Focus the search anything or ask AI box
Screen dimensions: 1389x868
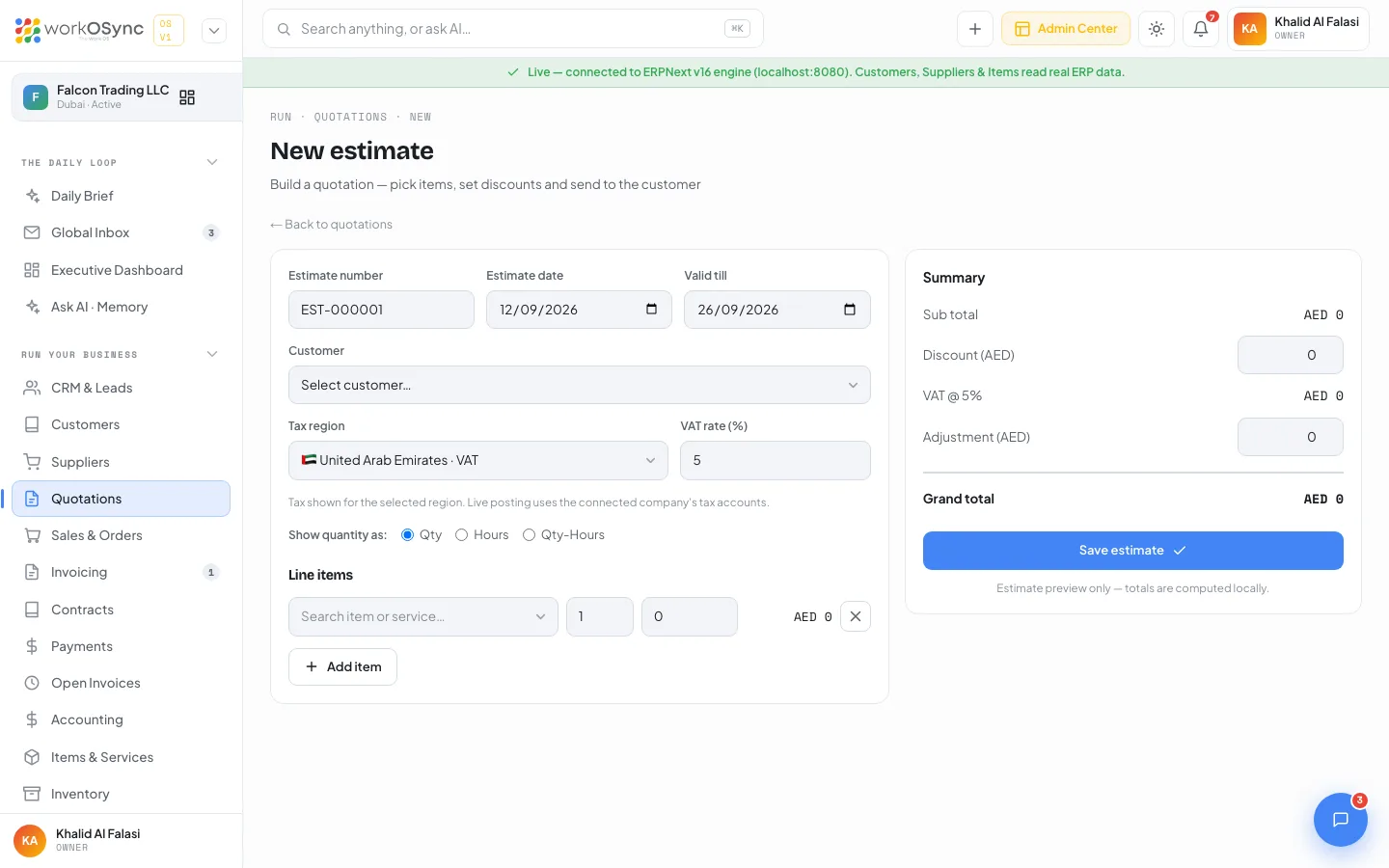(513, 29)
